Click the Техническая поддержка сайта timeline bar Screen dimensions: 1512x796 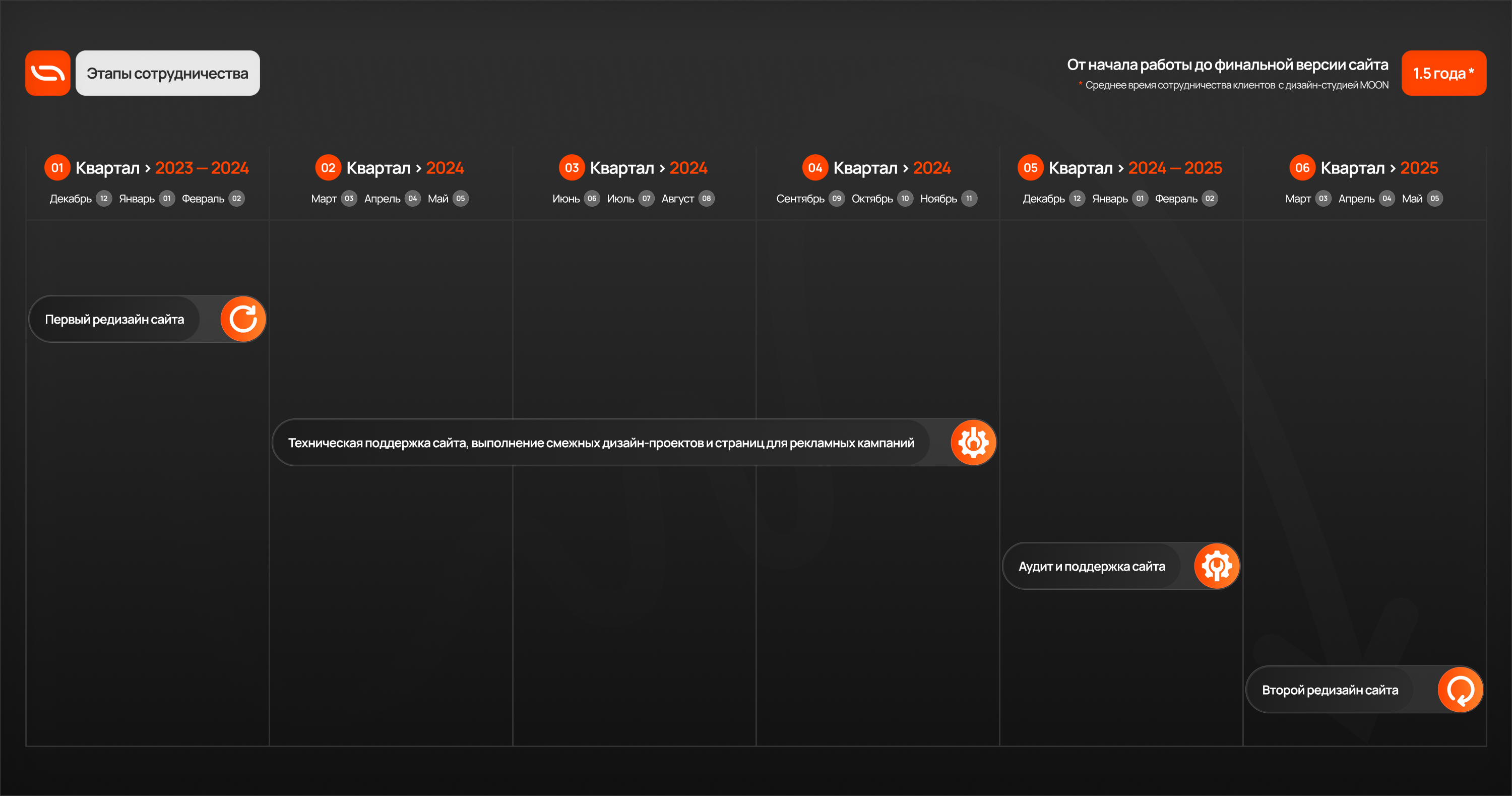tap(600, 443)
